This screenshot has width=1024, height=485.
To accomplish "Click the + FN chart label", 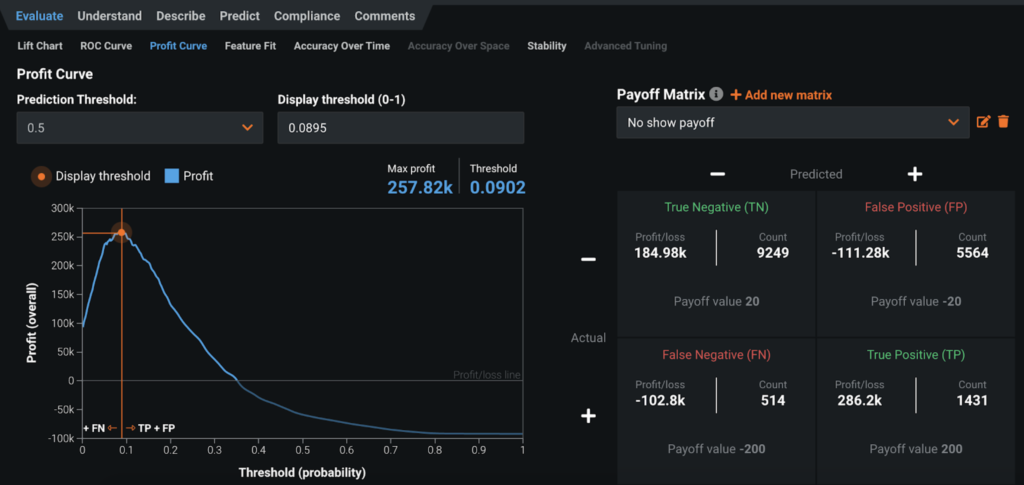I will point(94,428).
